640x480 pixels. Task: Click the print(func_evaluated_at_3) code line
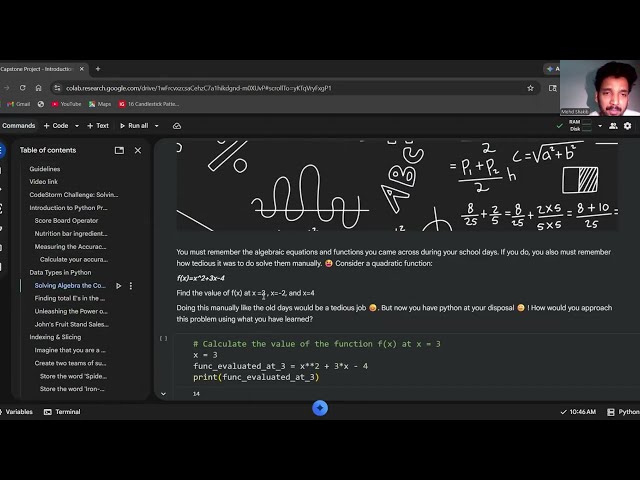256,377
